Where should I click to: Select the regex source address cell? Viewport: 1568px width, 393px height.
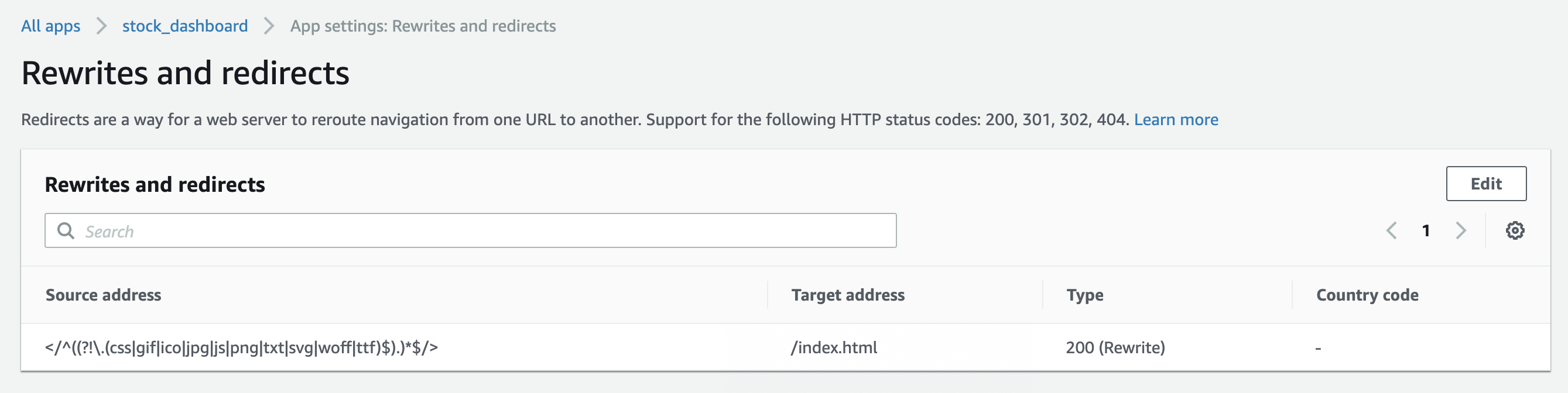click(241, 347)
